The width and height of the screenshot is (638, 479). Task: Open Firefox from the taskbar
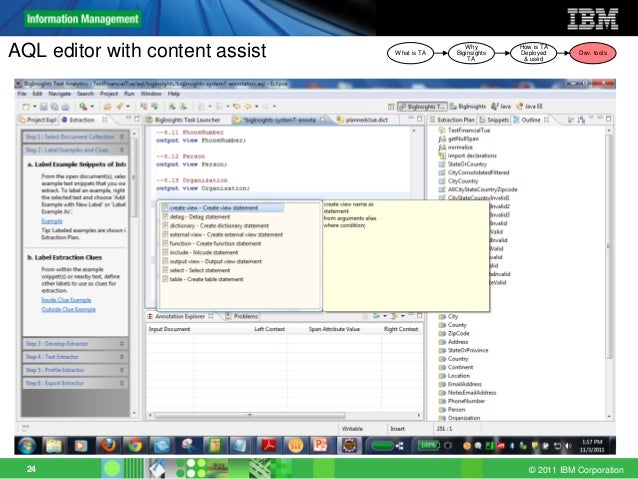108,446
